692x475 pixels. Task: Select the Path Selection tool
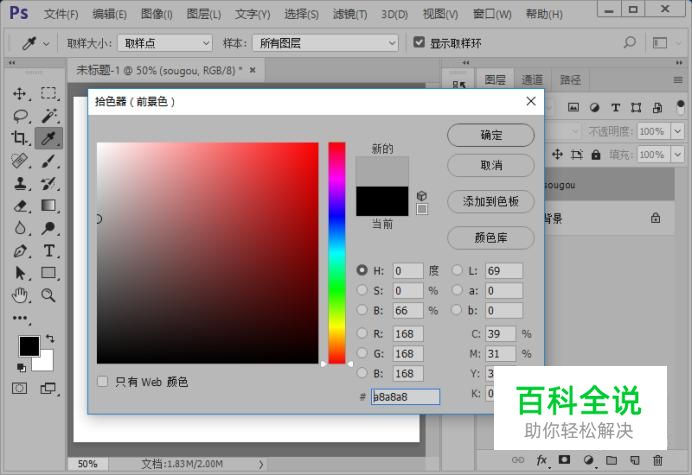(x=20, y=273)
